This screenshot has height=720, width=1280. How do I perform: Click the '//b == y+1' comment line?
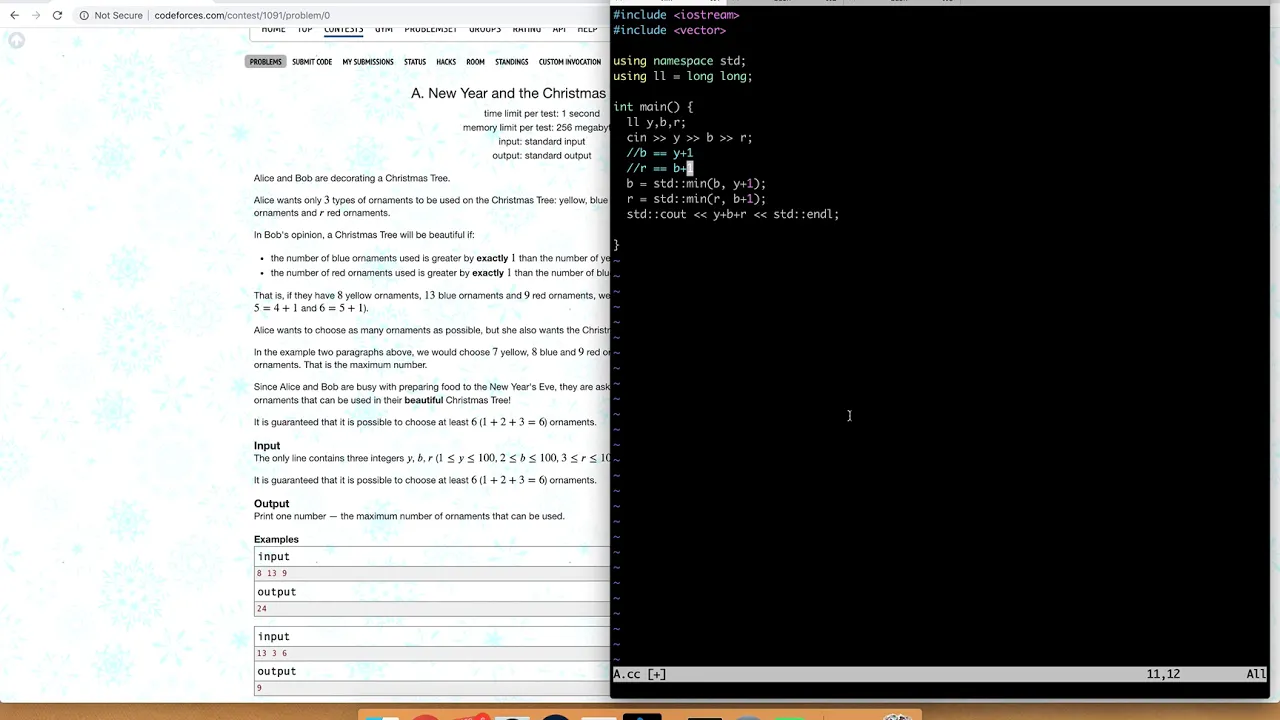click(x=659, y=153)
